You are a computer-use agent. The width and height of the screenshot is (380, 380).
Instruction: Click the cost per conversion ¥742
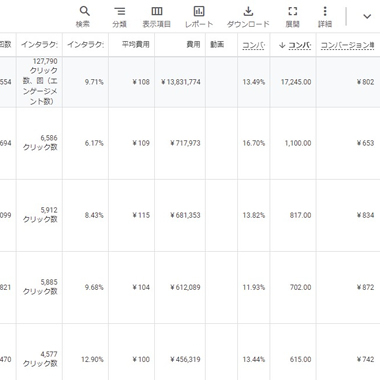click(365, 359)
